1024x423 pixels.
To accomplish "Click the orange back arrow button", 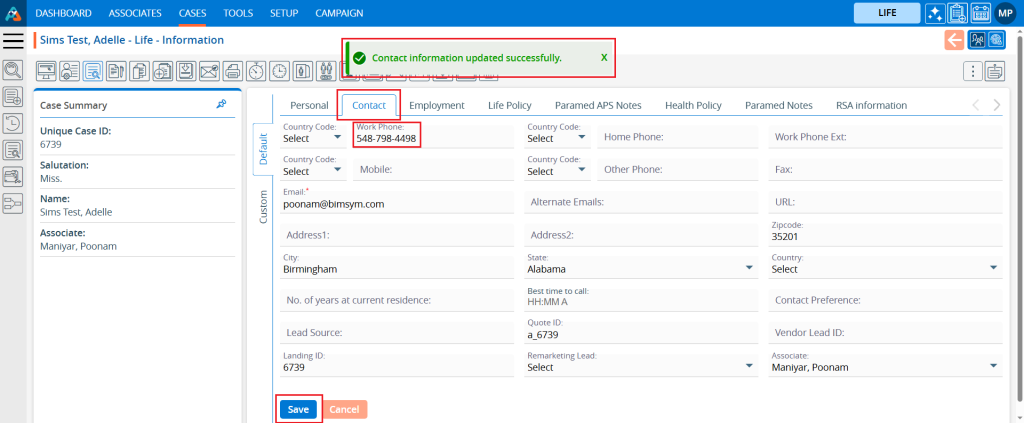I will [x=954, y=40].
